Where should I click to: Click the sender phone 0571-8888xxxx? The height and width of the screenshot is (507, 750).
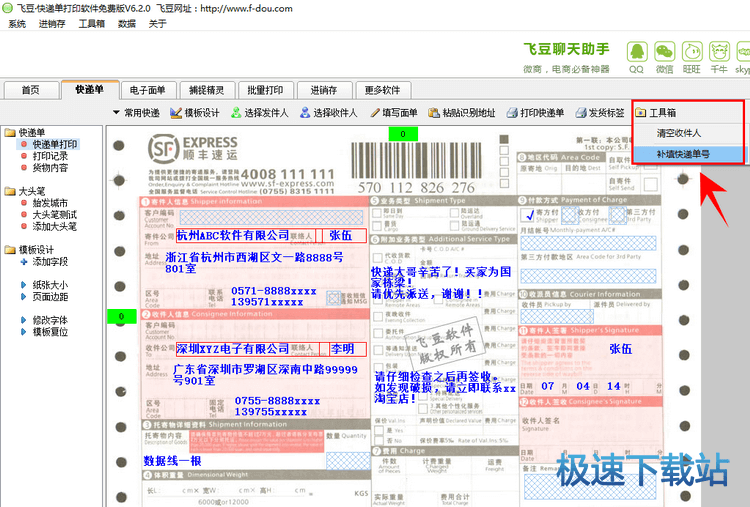tap(274, 291)
